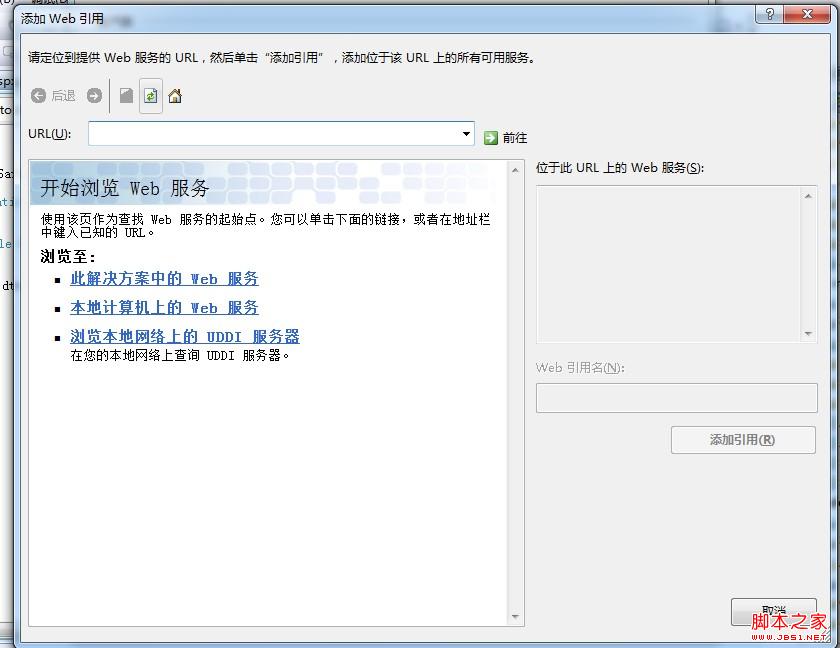
Task: Click browser pane scroll down arrow
Action: point(516,617)
